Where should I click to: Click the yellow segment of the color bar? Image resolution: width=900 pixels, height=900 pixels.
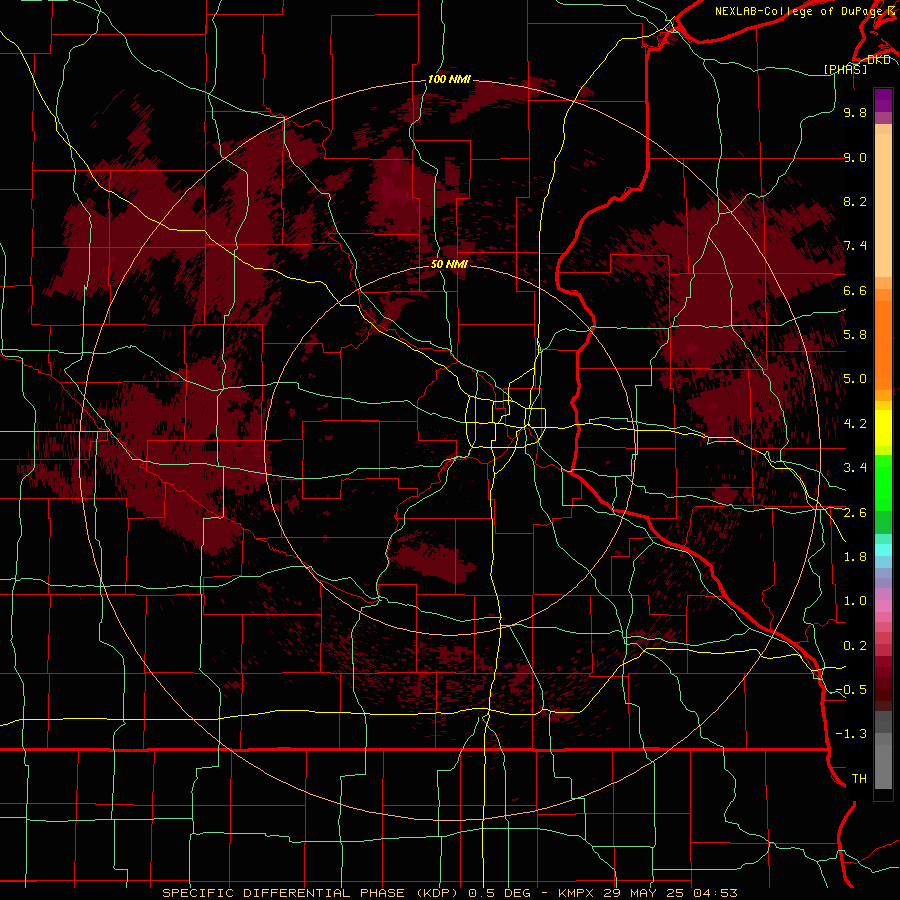883,428
